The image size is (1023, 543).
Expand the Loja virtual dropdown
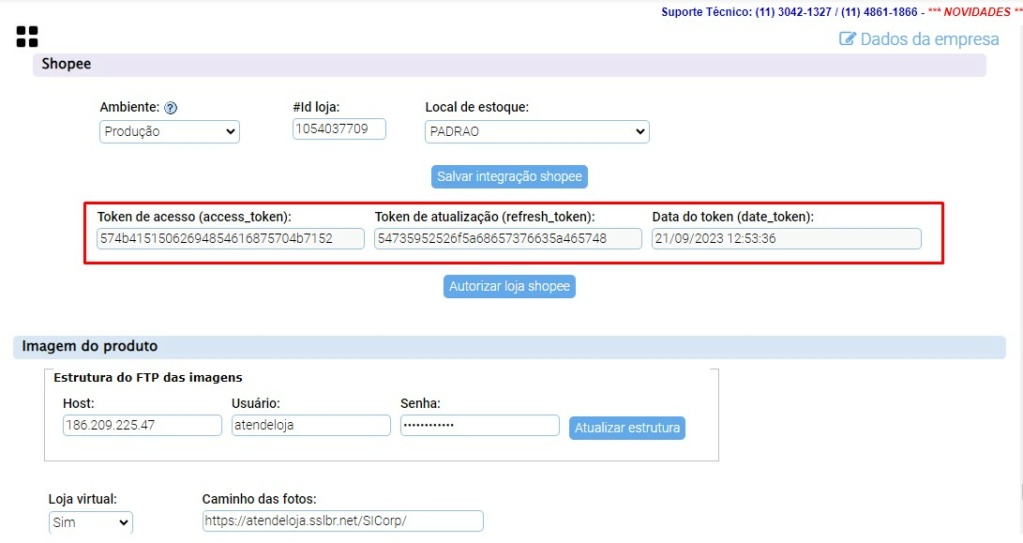click(91, 522)
